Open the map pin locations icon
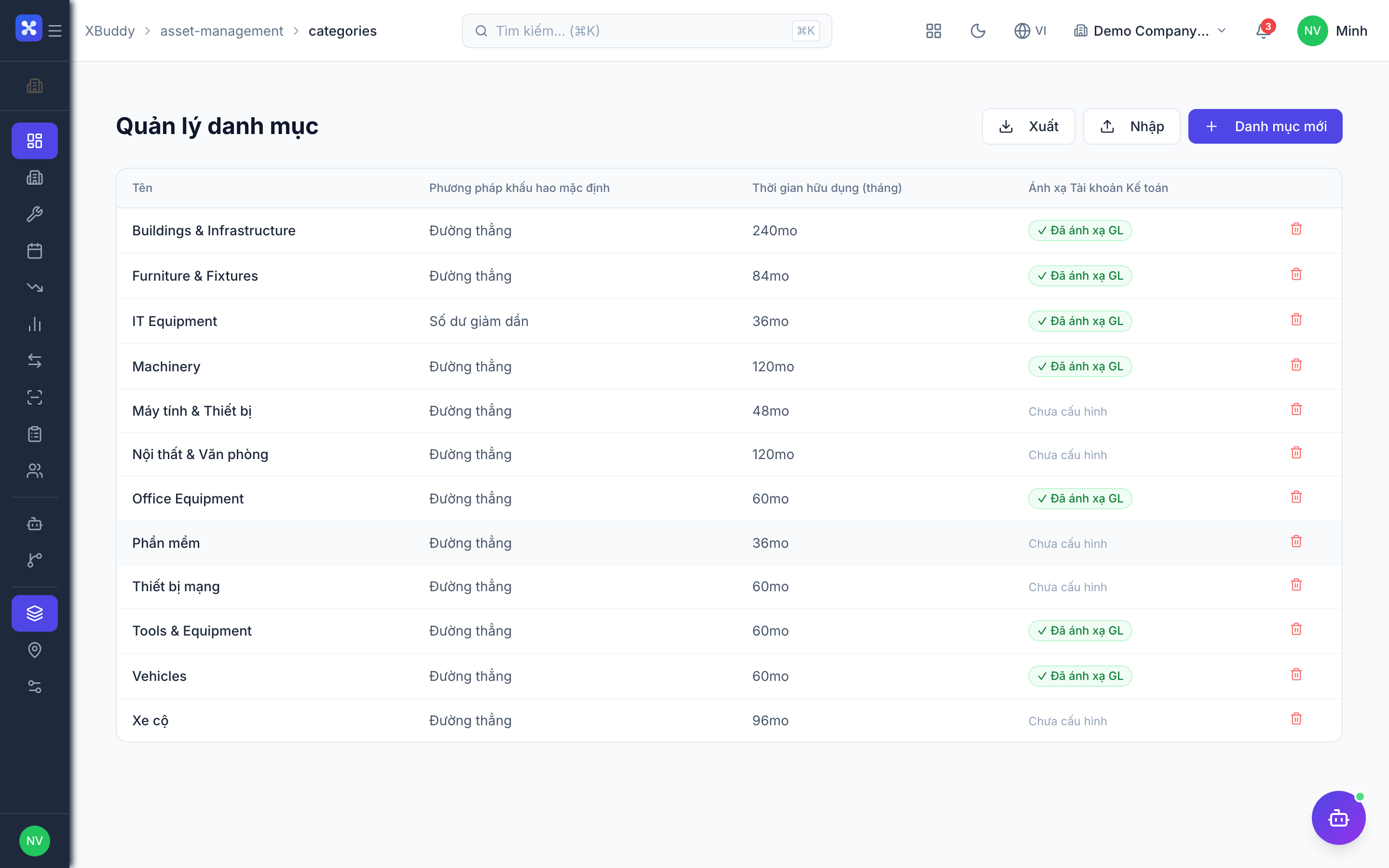1389x868 pixels. (34, 650)
